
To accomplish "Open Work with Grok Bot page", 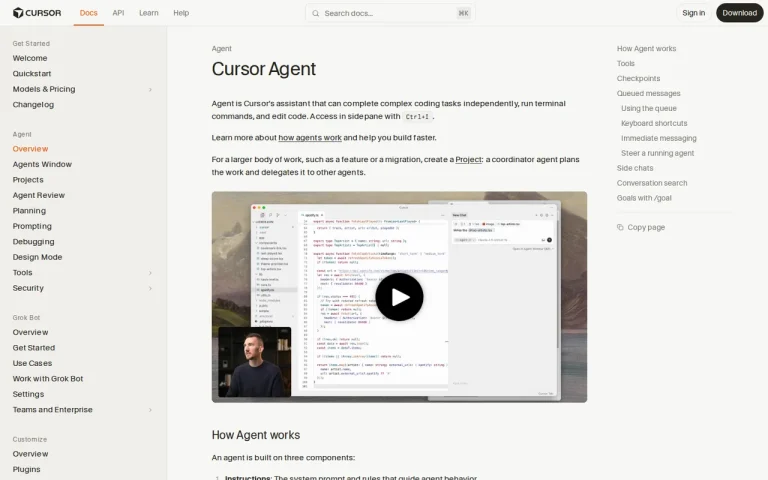I will (x=48, y=379).
